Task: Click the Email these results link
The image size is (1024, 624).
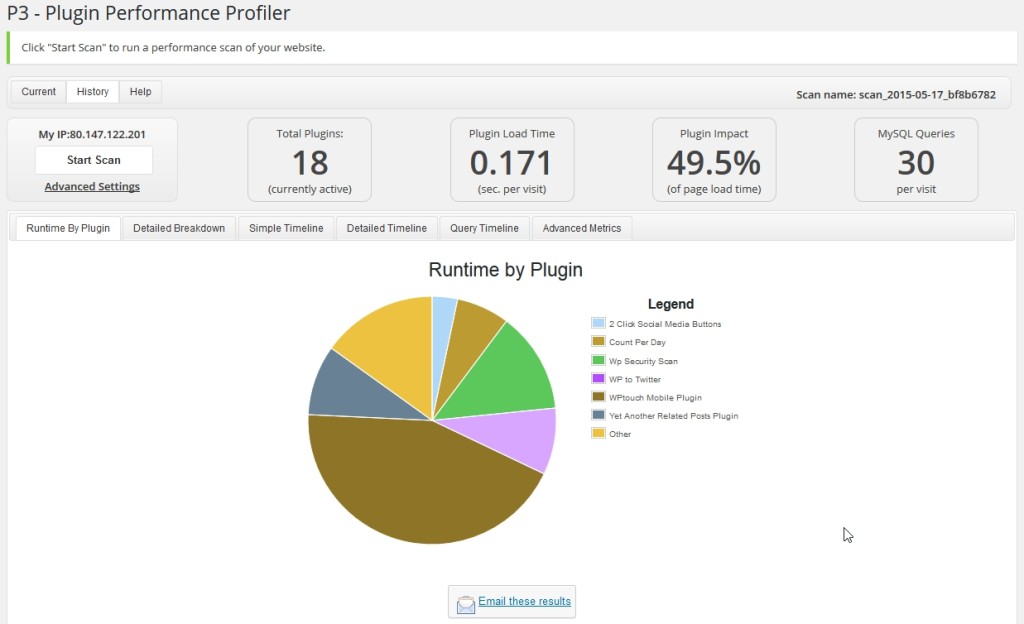Action: 524,601
